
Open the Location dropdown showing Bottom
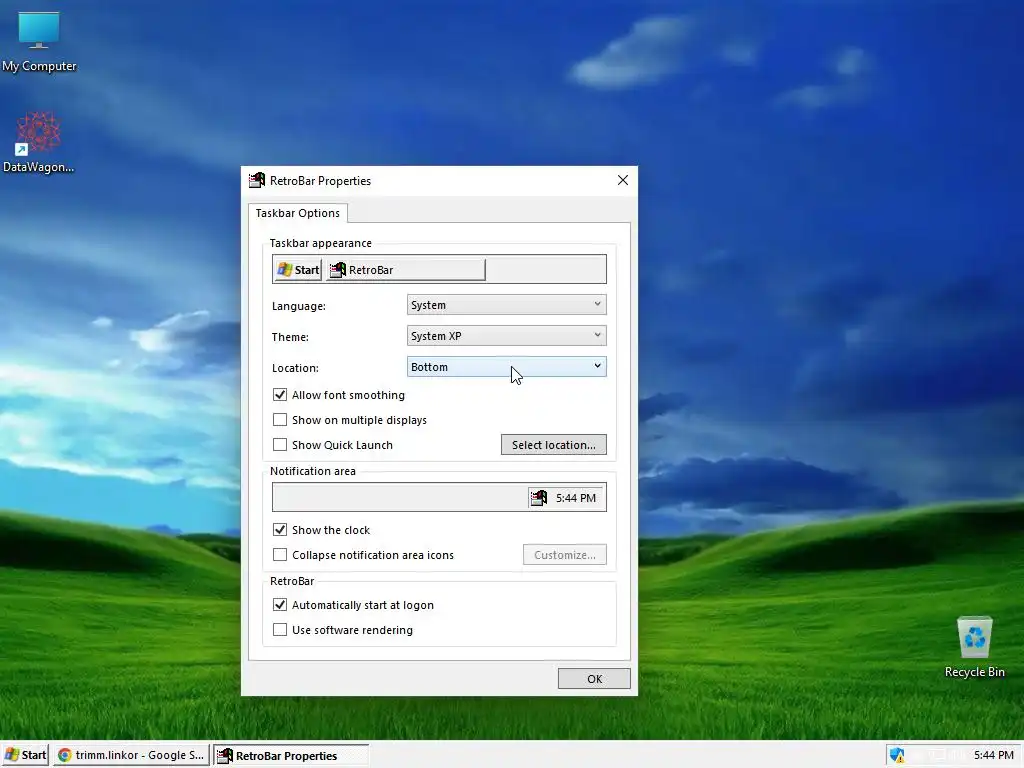(x=506, y=367)
